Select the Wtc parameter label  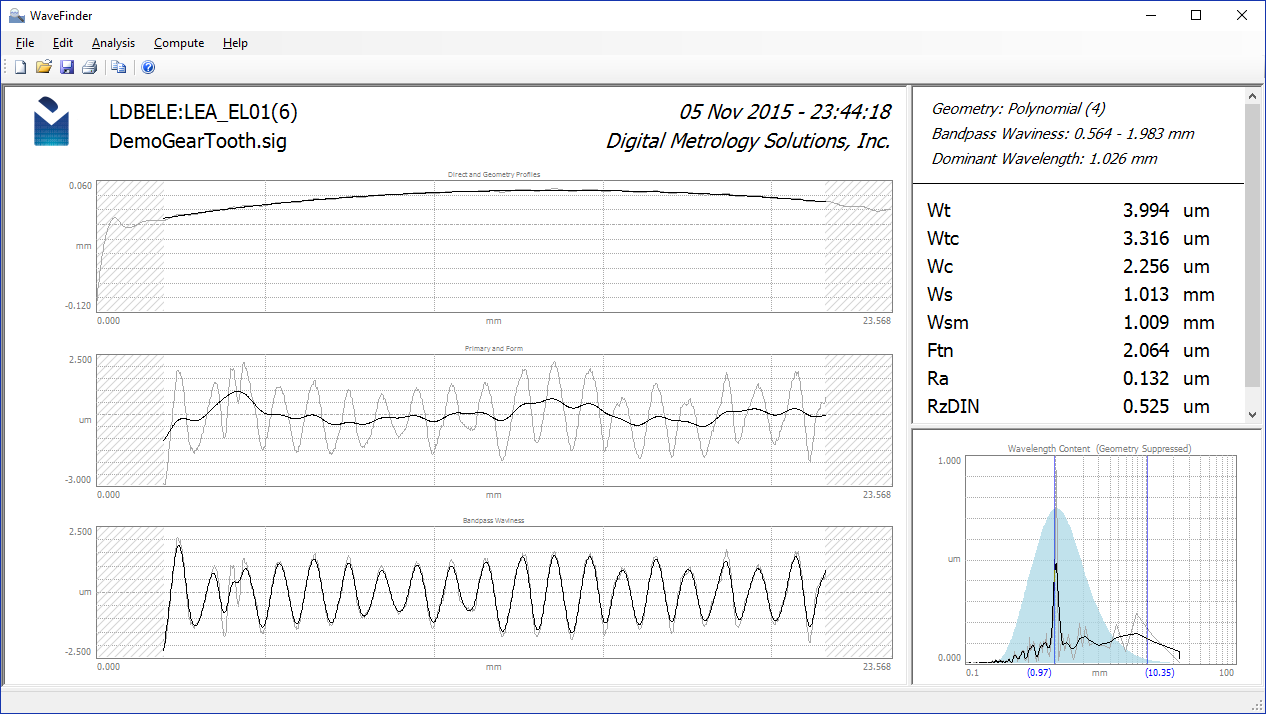pyautogui.click(x=943, y=239)
